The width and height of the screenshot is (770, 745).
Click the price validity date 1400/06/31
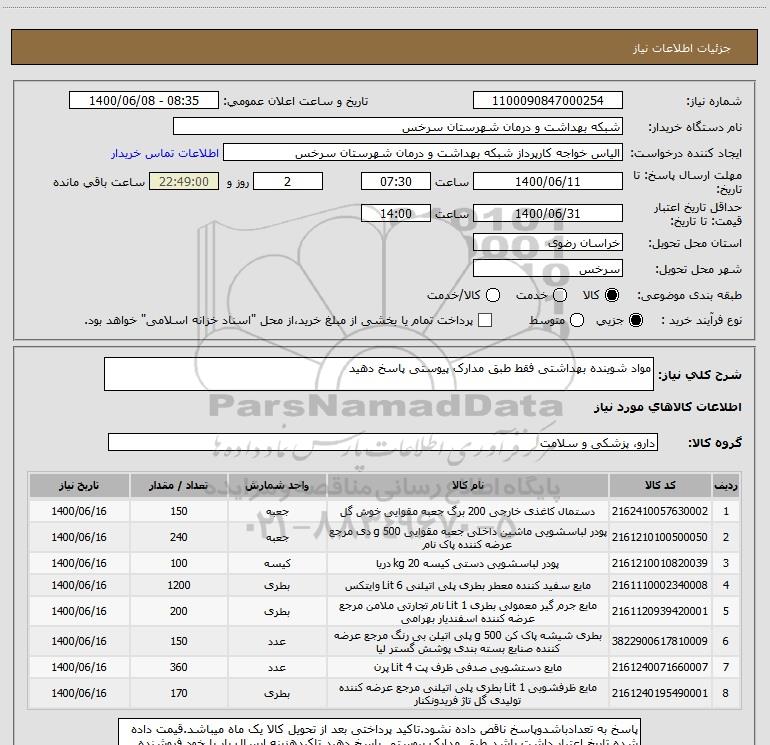[x=548, y=213]
